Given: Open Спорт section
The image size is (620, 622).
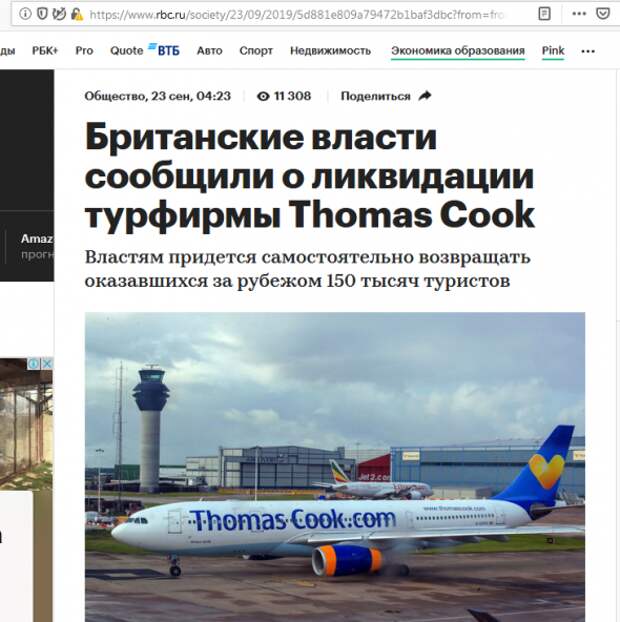Looking at the screenshot, I should pos(256,51).
